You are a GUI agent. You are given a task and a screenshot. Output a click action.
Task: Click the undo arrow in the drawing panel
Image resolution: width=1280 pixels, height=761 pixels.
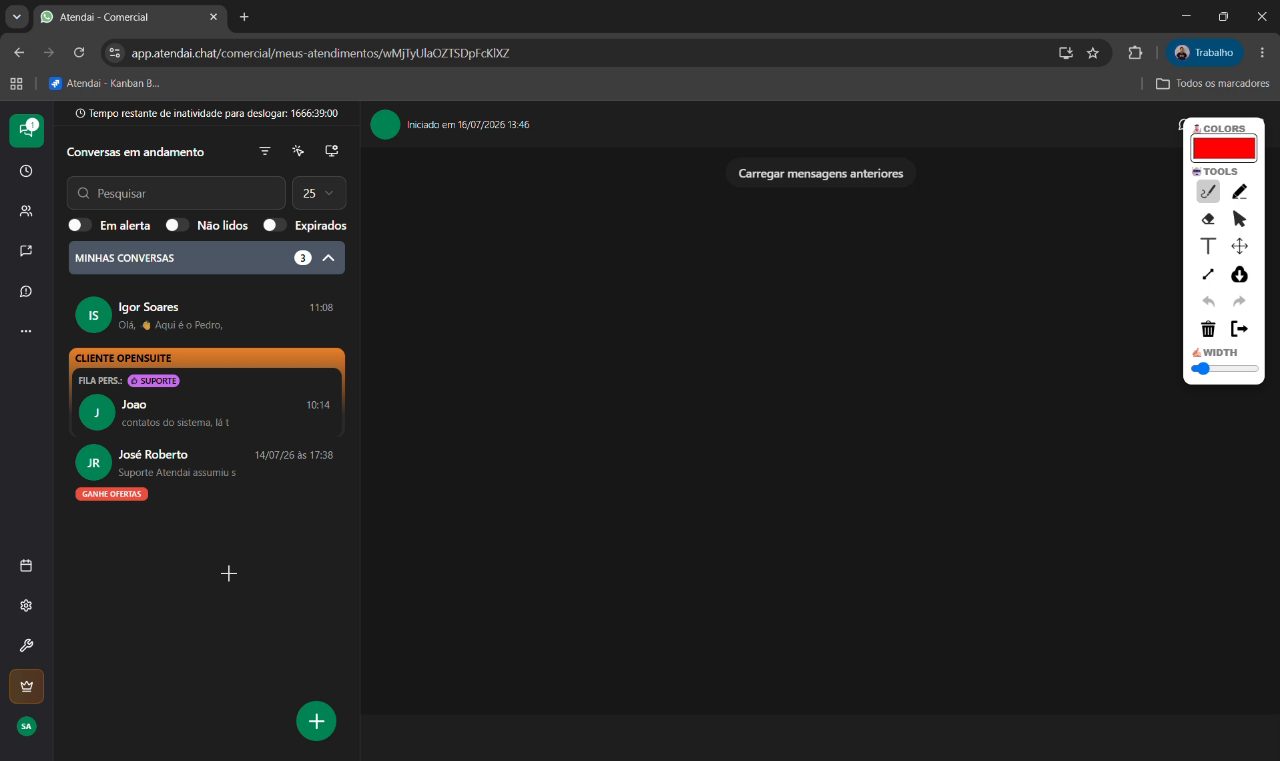[x=1208, y=301]
